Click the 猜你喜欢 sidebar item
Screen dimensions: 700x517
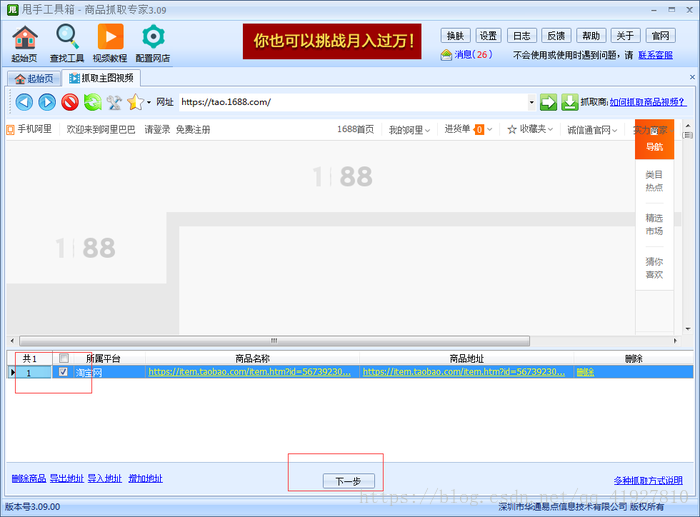tap(654, 268)
